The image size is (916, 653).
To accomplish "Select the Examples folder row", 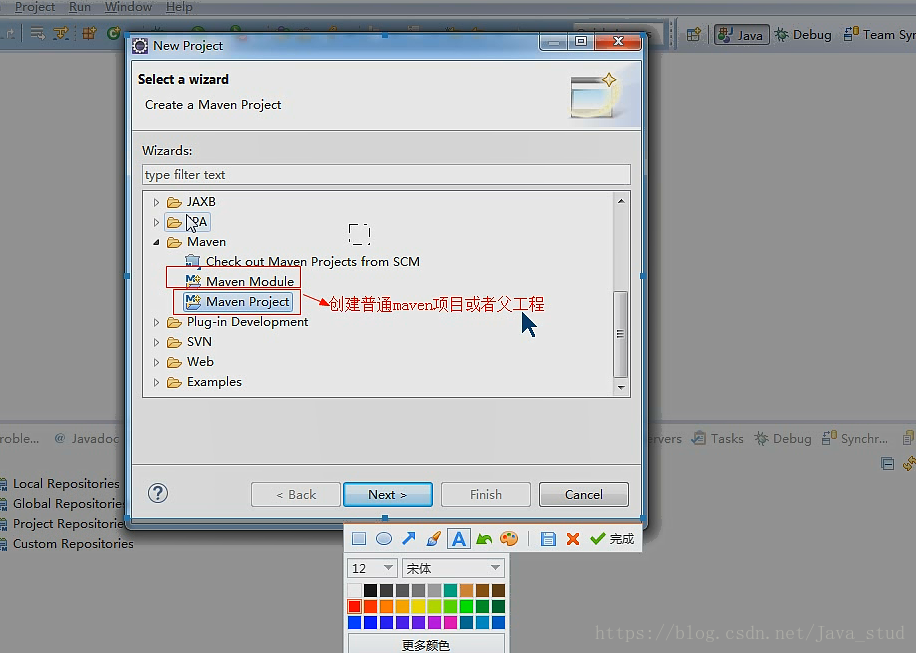I will pyautogui.click(x=214, y=382).
